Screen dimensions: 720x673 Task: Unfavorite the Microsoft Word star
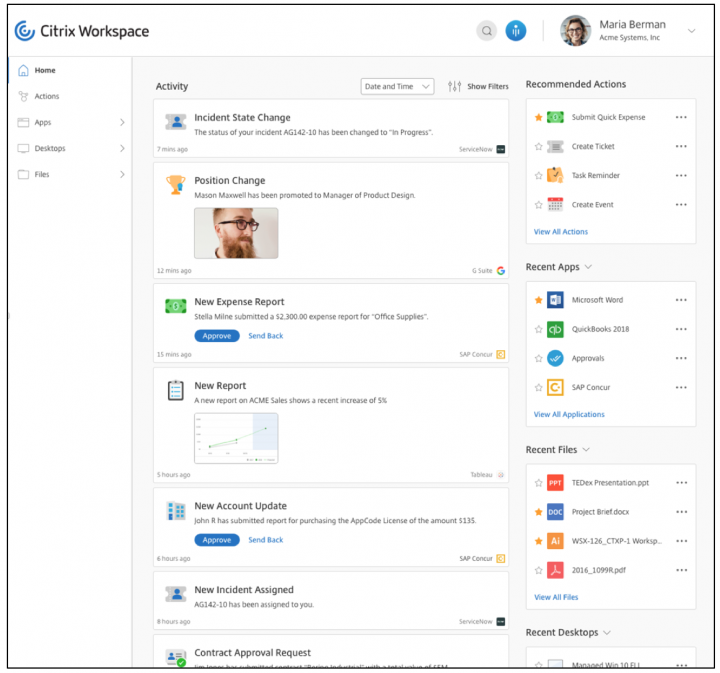[x=538, y=300]
